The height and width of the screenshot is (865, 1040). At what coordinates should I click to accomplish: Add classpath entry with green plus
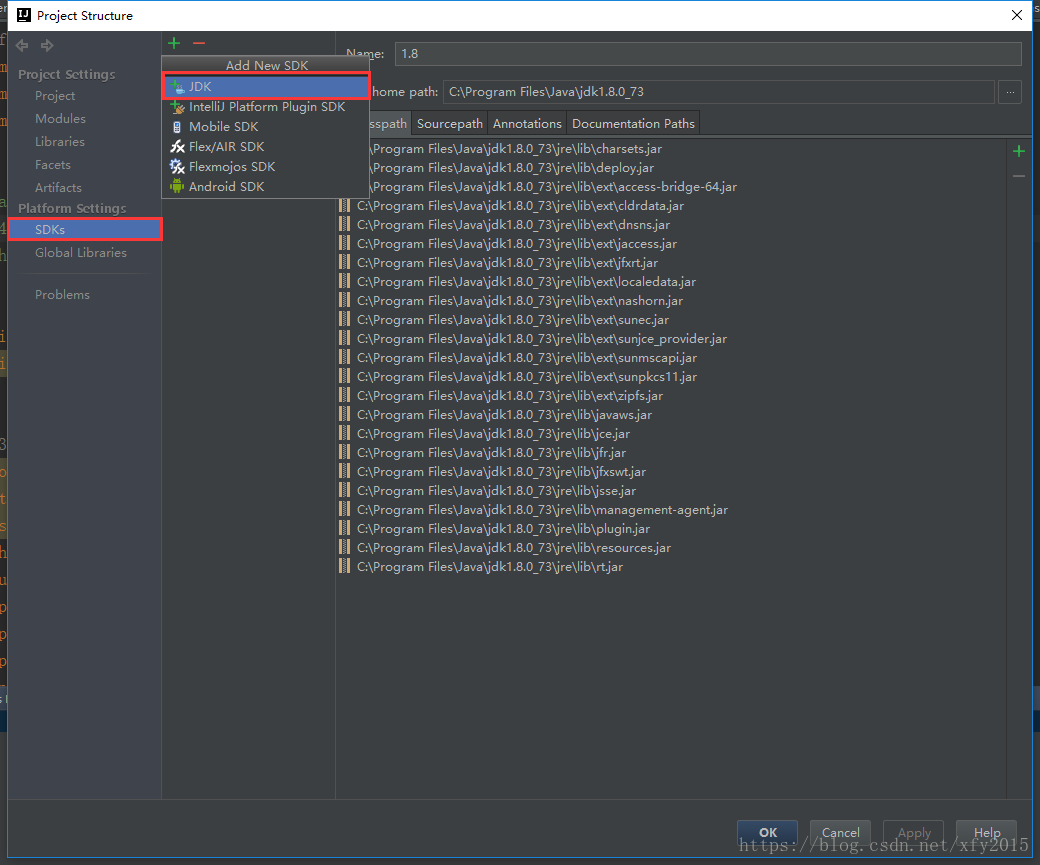(1019, 152)
